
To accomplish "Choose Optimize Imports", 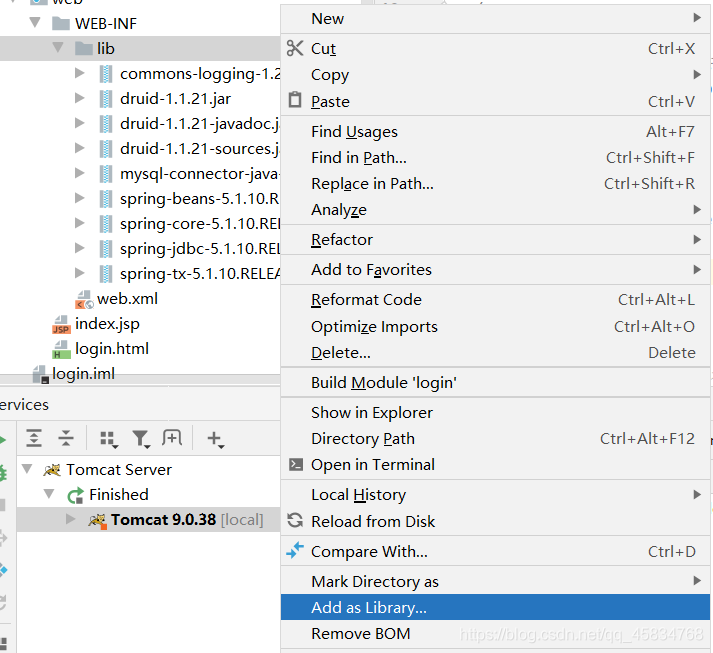I will [x=495, y=326].
